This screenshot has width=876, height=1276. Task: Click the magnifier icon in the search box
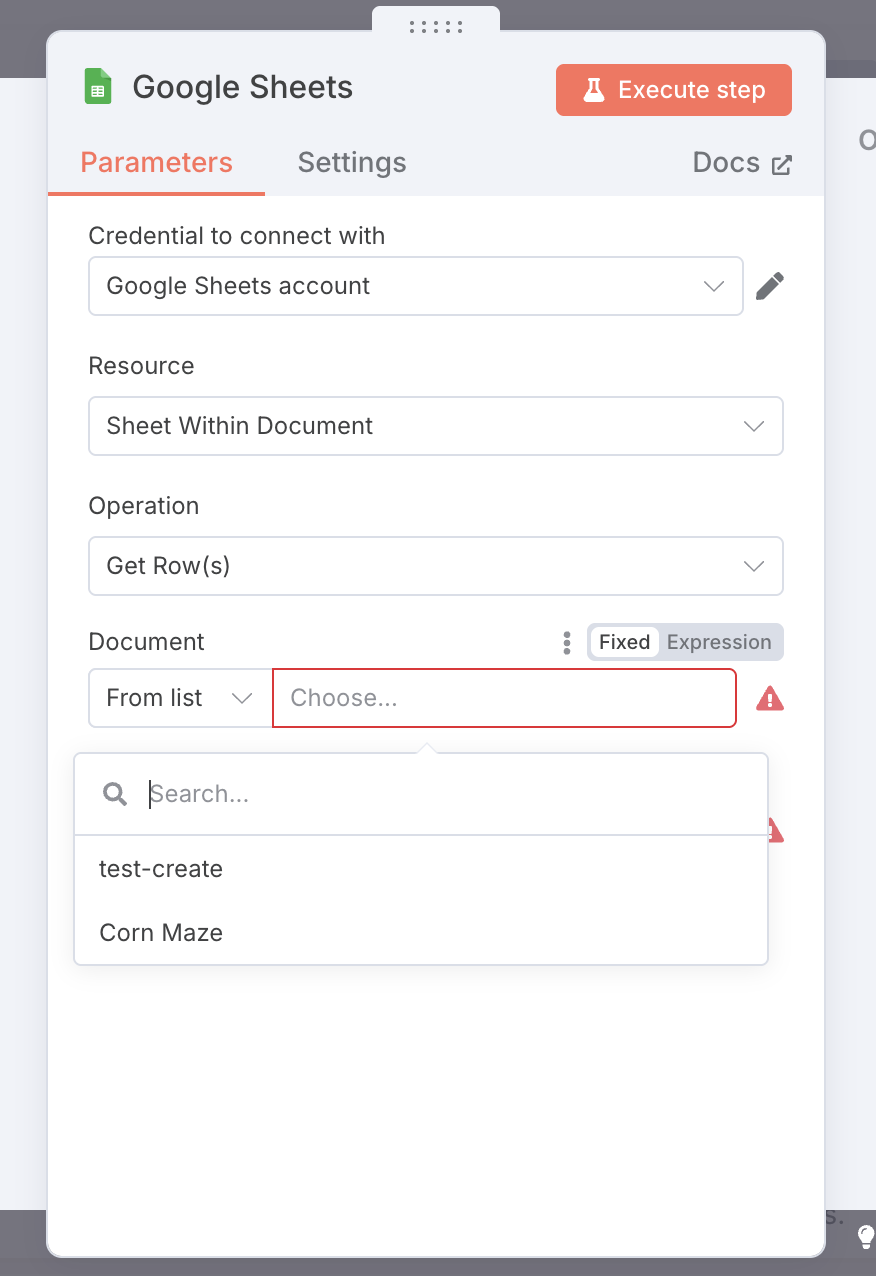115,794
